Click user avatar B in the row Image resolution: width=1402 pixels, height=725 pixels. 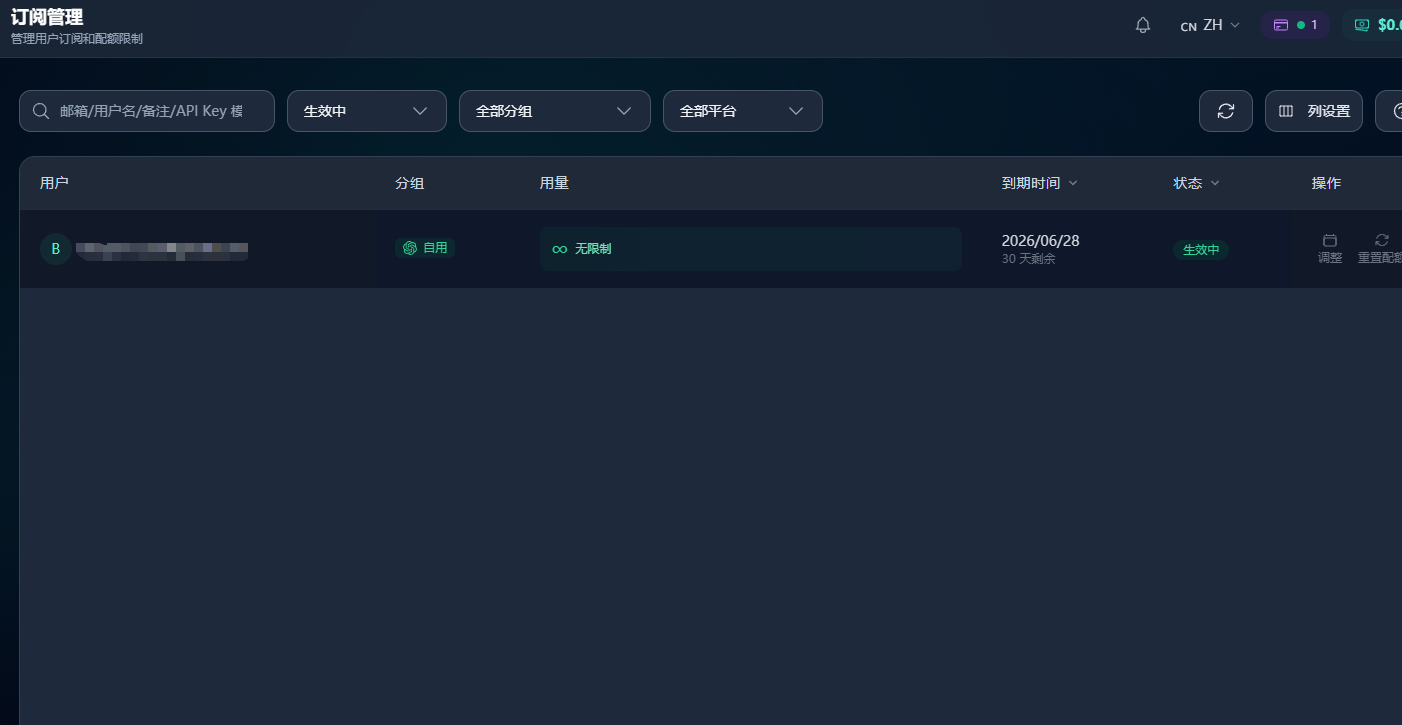[56, 249]
